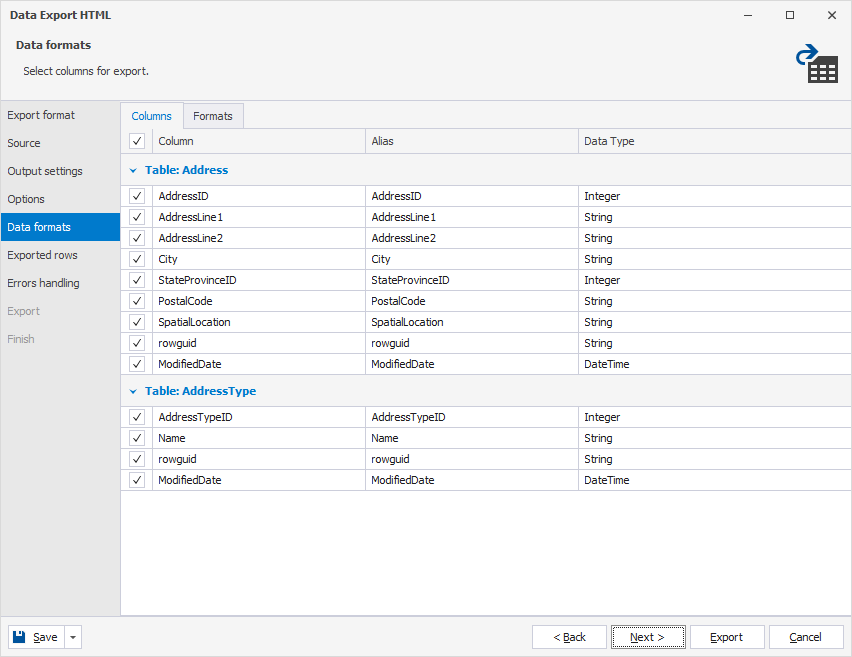Select the alias cell for Name
The width and height of the screenshot is (852, 657).
click(472, 438)
